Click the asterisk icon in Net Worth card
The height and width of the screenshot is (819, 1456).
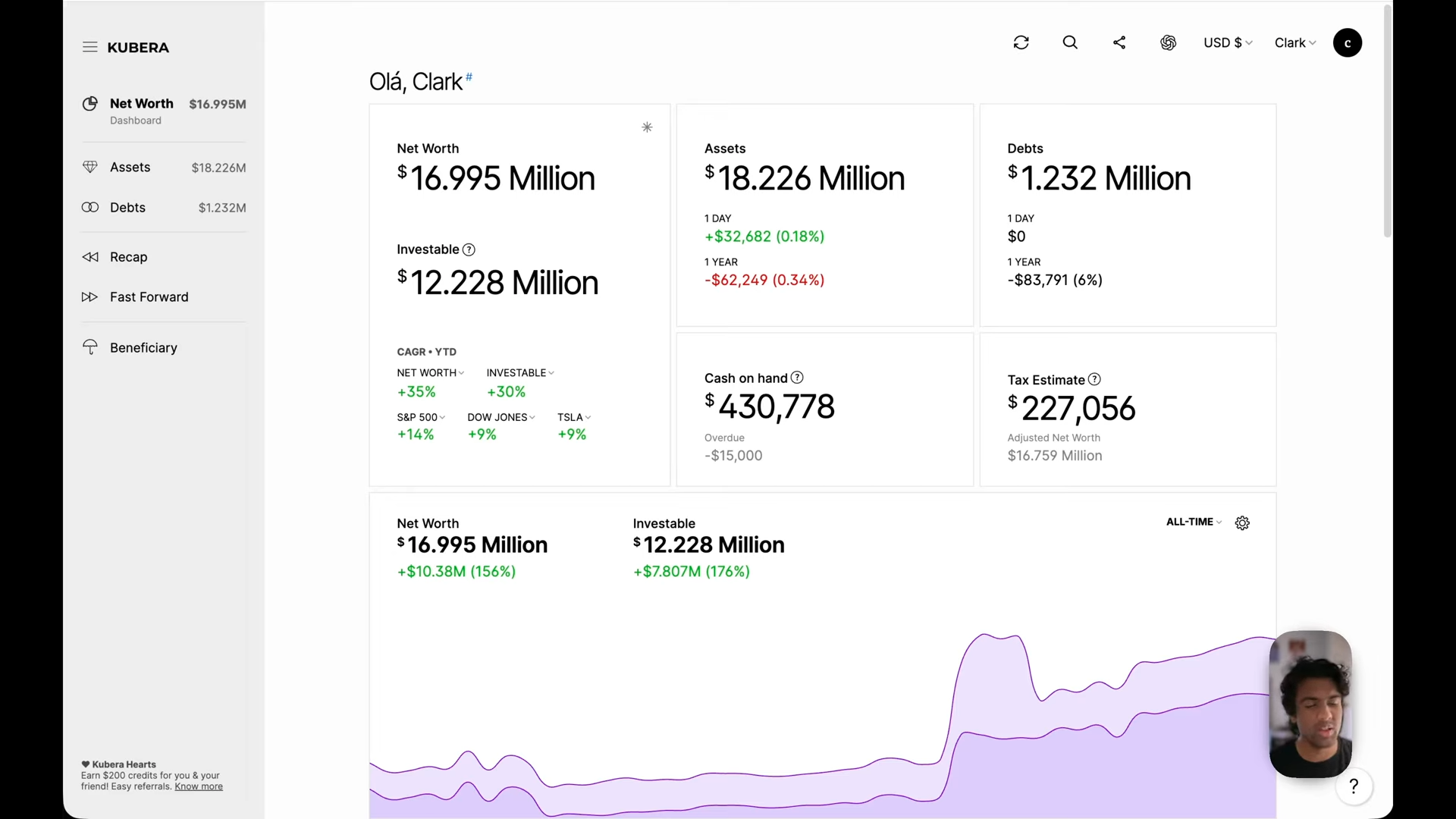coord(647,127)
